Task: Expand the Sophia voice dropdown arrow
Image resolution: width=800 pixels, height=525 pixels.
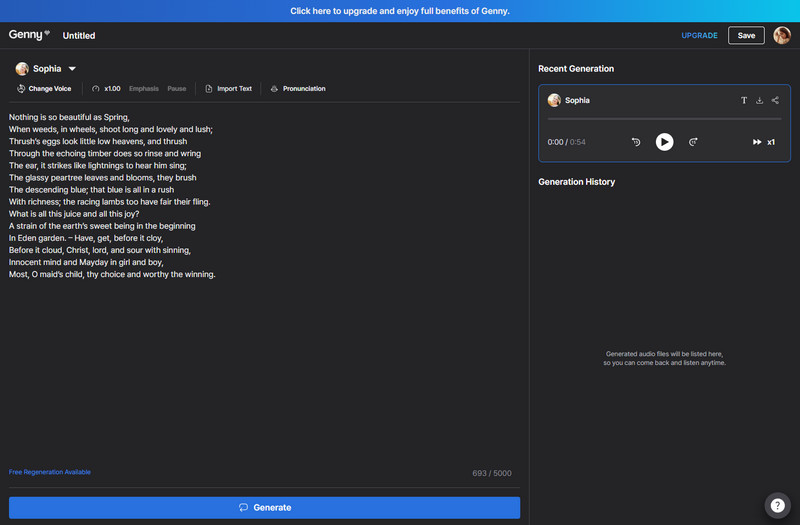Action: 72,69
